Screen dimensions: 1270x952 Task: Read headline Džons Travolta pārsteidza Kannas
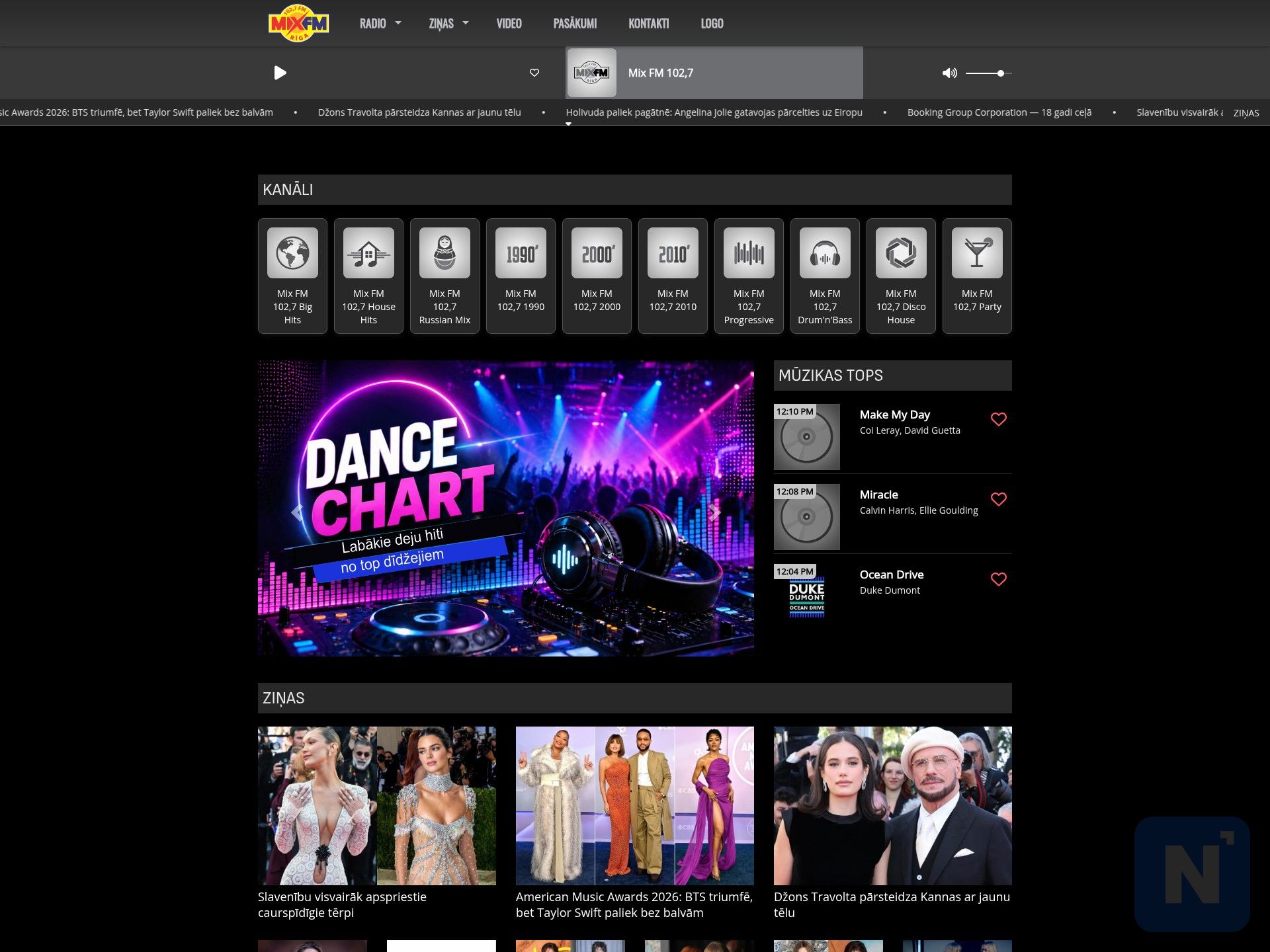coord(892,905)
